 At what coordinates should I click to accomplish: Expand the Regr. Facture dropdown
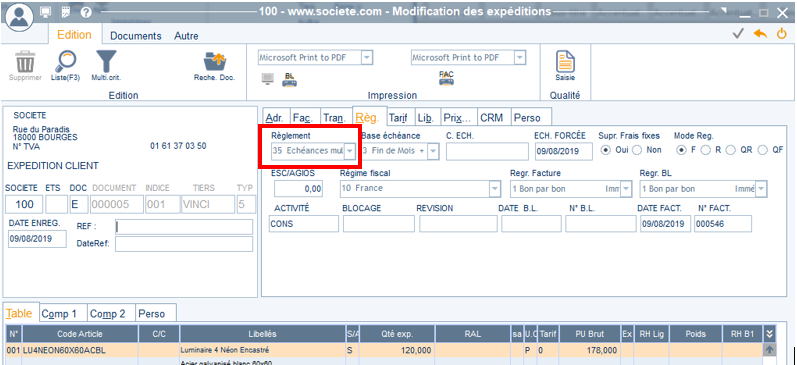(626, 189)
